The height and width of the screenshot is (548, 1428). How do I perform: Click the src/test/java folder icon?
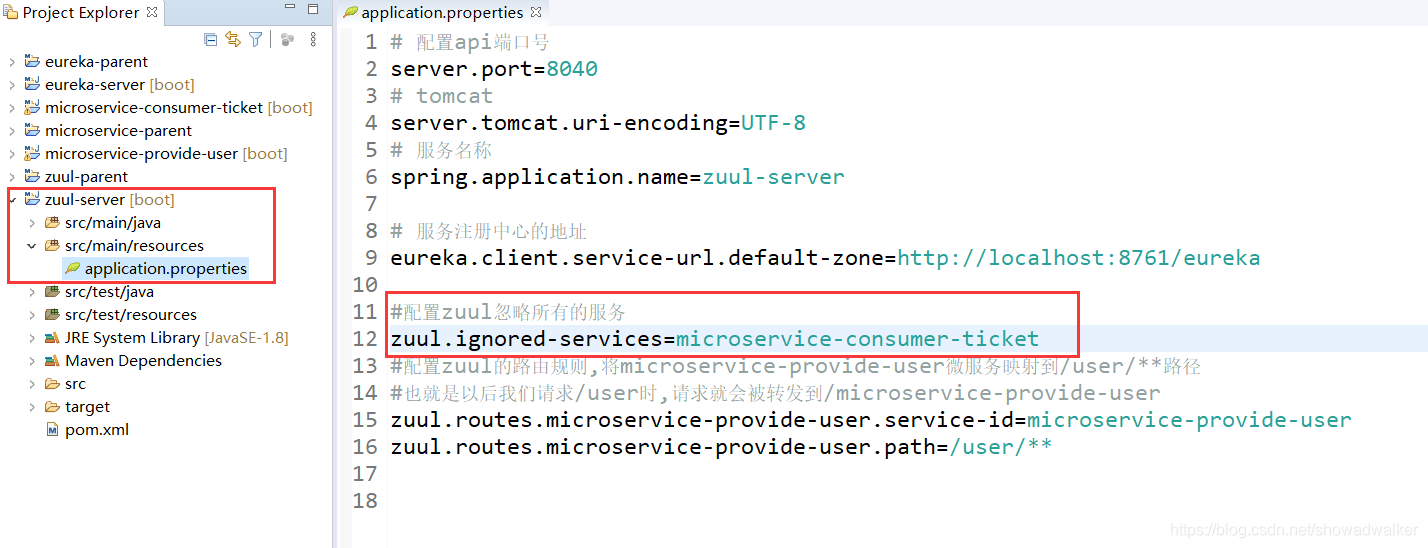pyautogui.click(x=52, y=291)
